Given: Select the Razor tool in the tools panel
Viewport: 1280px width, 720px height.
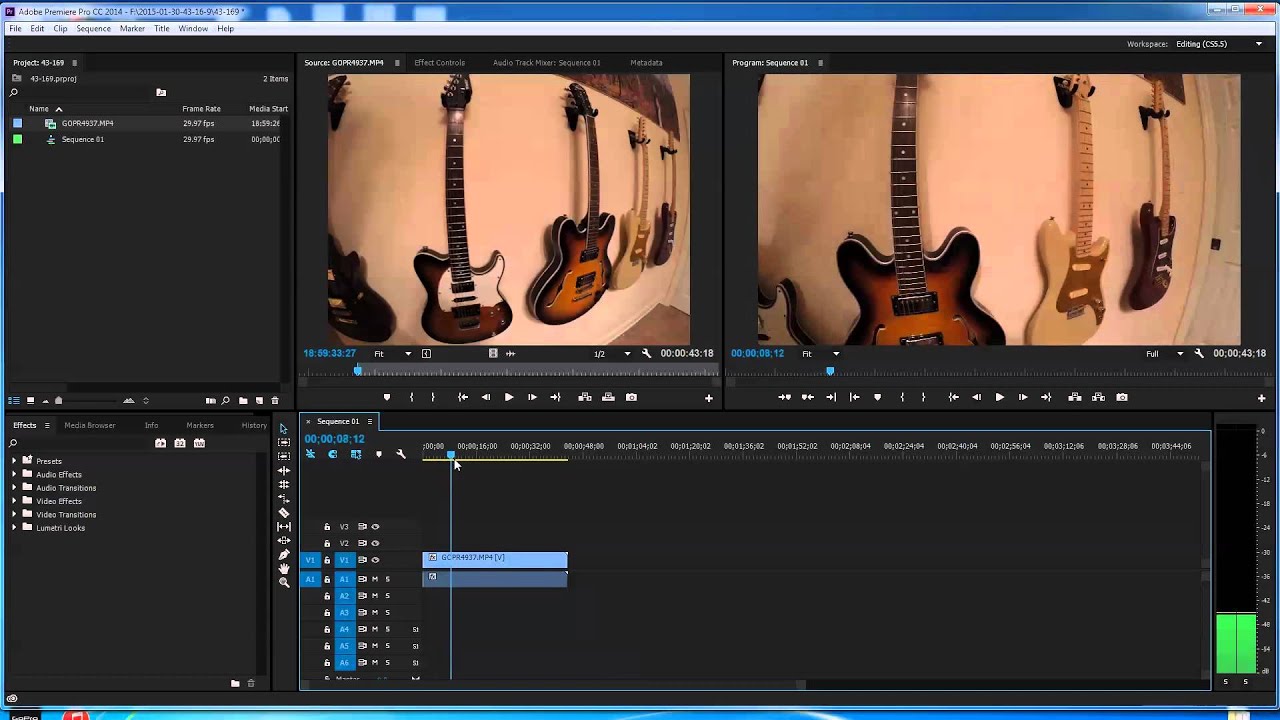Looking at the screenshot, I should point(284,513).
